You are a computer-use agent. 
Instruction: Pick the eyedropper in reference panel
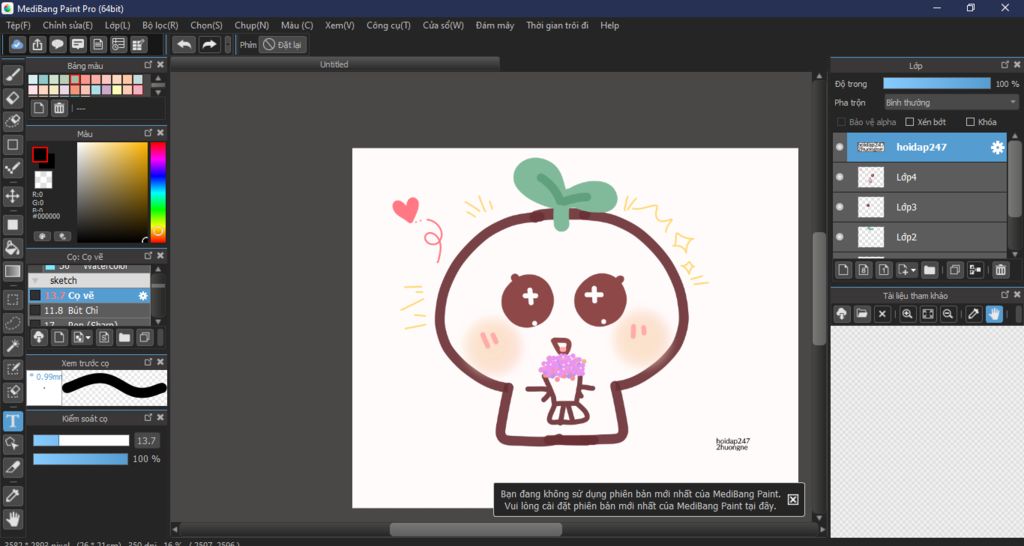click(974, 314)
